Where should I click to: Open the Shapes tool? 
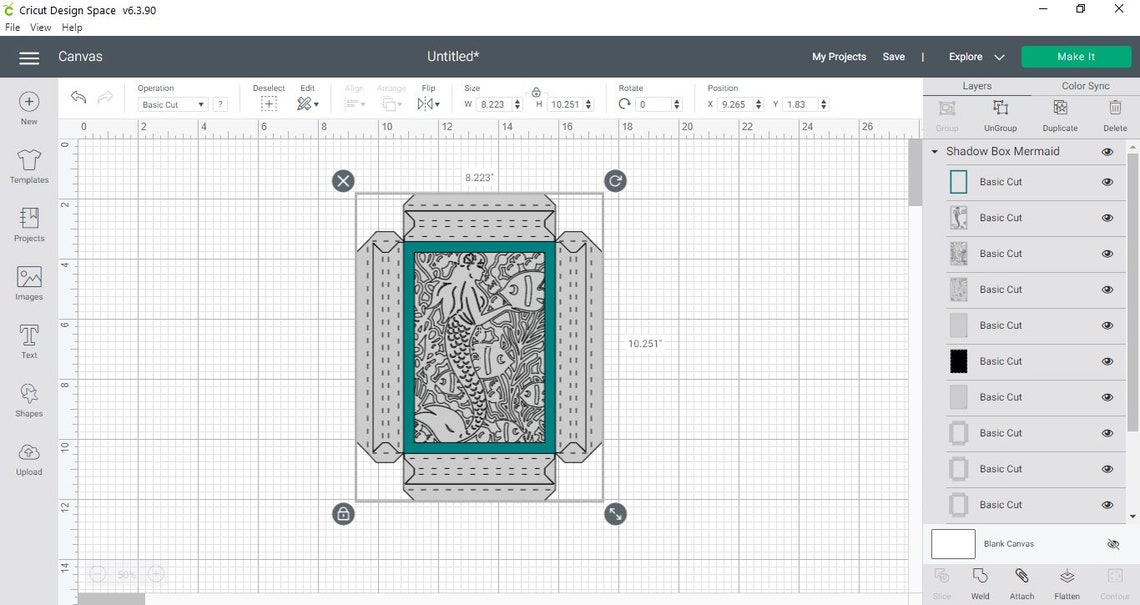tap(28, 398)
